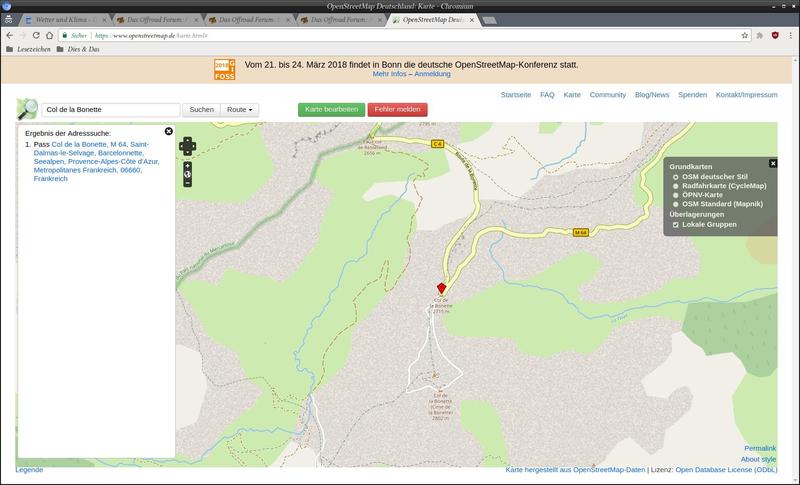The height and width of the screenshot is (485, 800).
Task: Click red Fehler melden button
Action: tap(397, 109)
